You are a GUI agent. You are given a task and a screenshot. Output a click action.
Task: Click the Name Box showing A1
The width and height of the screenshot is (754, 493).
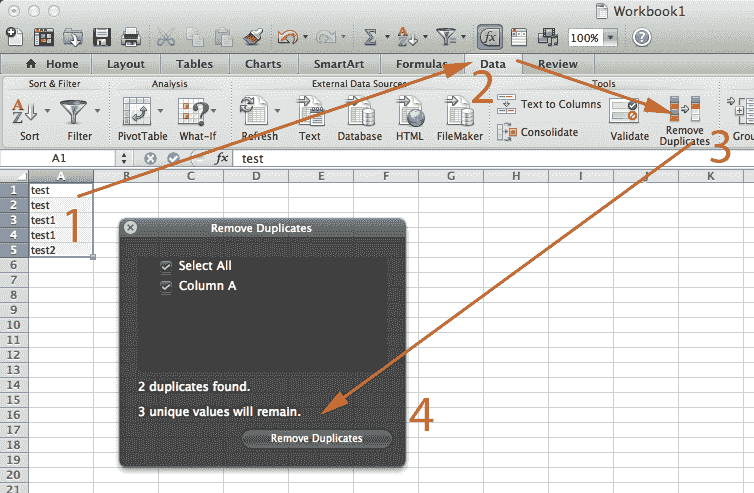[x=58, y=158]
